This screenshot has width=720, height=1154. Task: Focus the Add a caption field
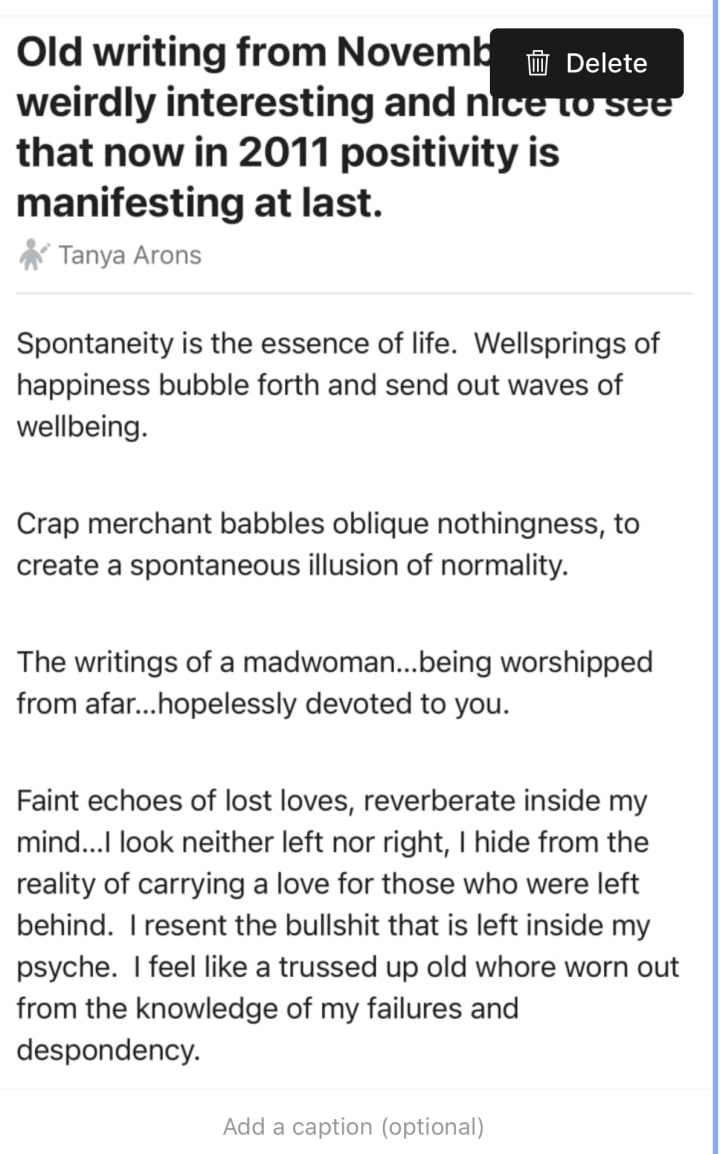353,1127
